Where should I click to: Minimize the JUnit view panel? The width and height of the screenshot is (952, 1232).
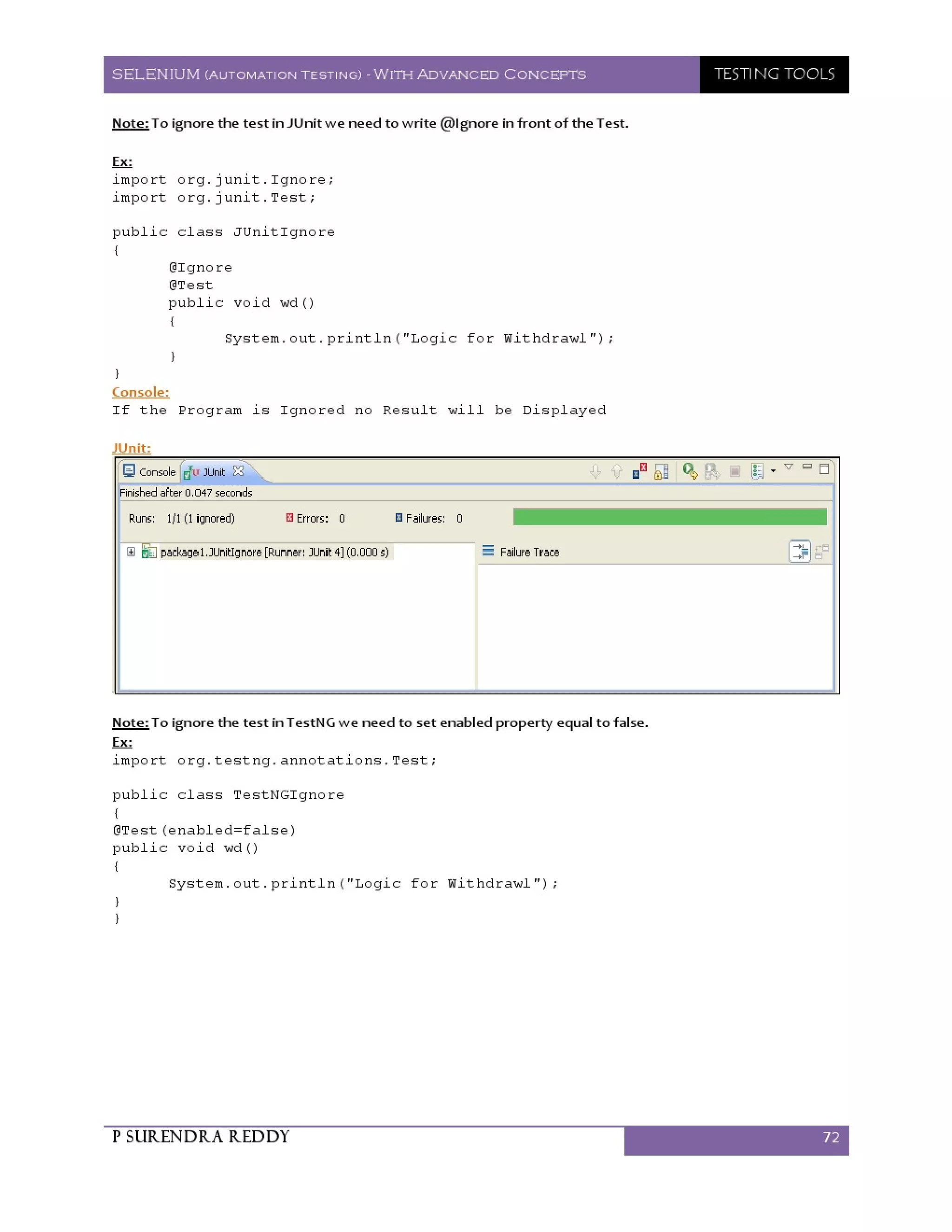[807, 466]
